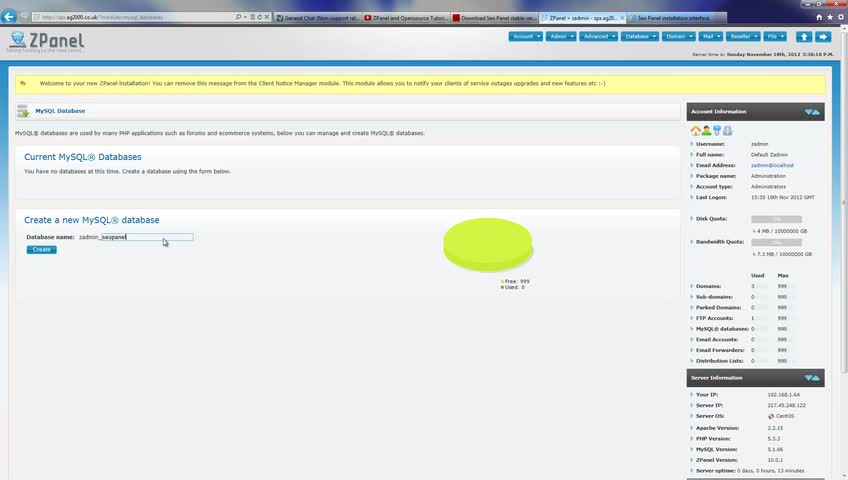848x480 pixels.
Task: Click the 'Used: 0' chart legend
Action: click(513, 287)
